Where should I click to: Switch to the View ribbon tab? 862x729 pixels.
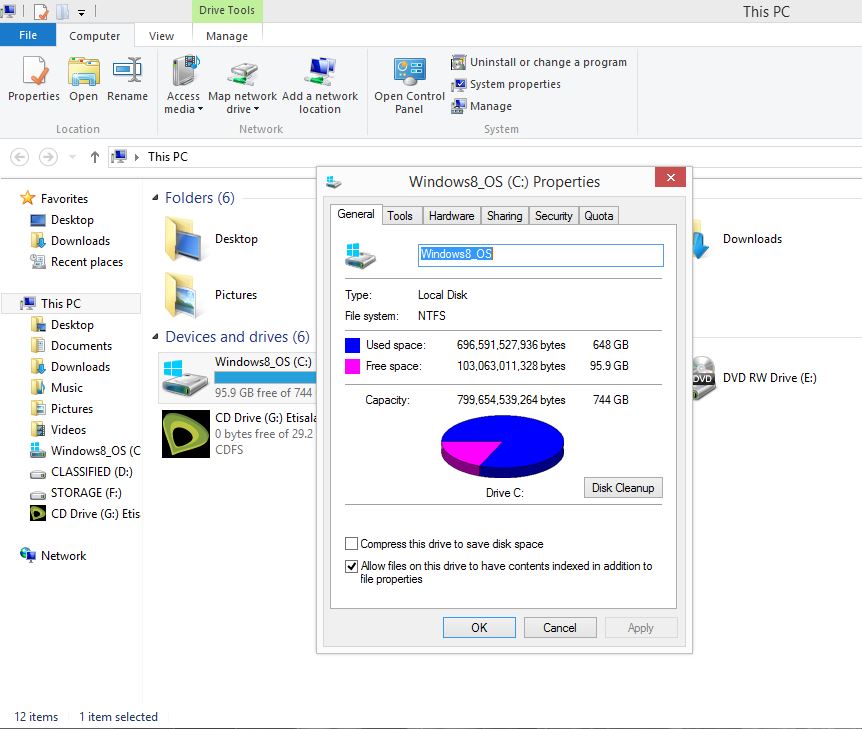pos(162,36)
